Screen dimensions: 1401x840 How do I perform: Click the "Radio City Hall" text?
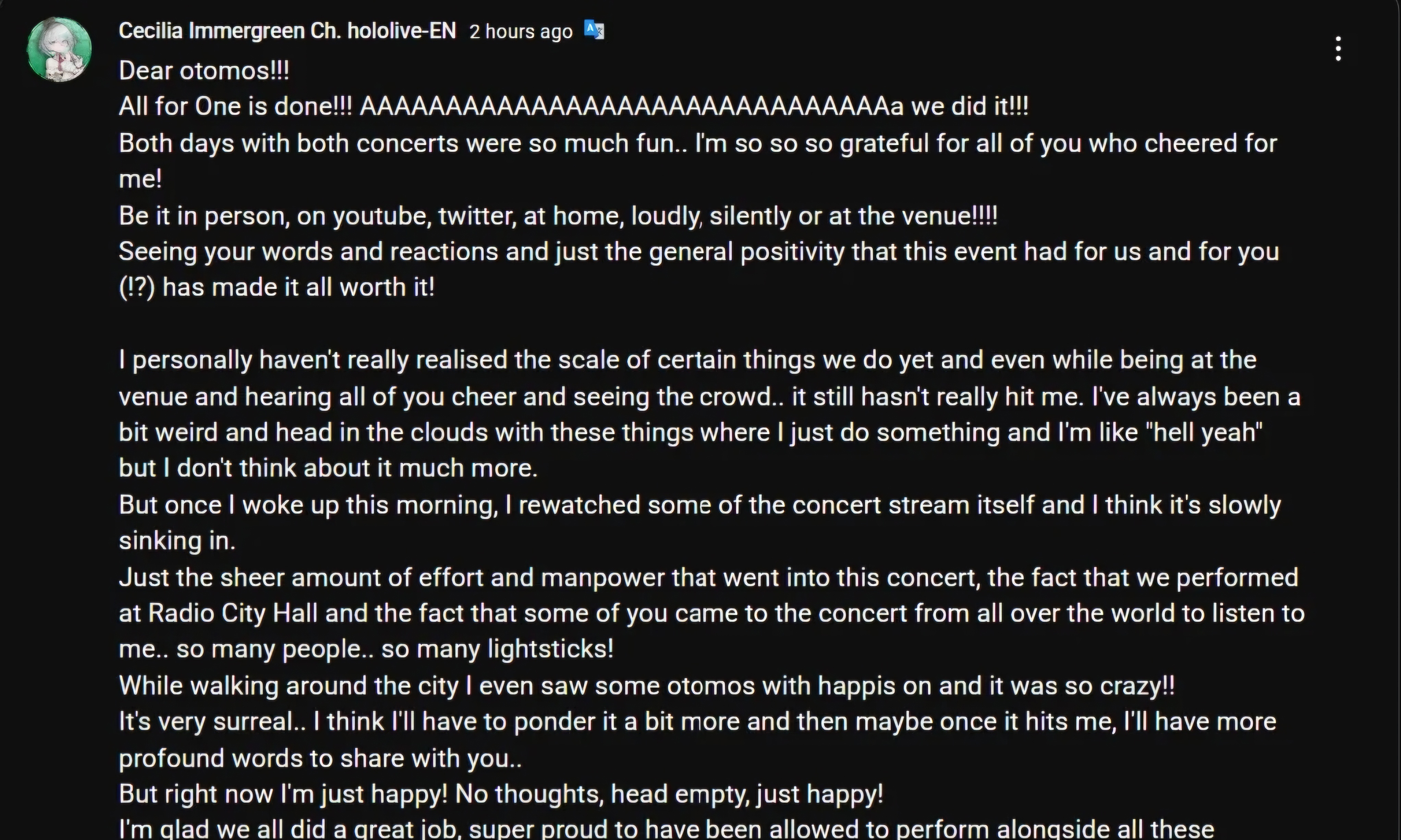click(x=232, y=613)
